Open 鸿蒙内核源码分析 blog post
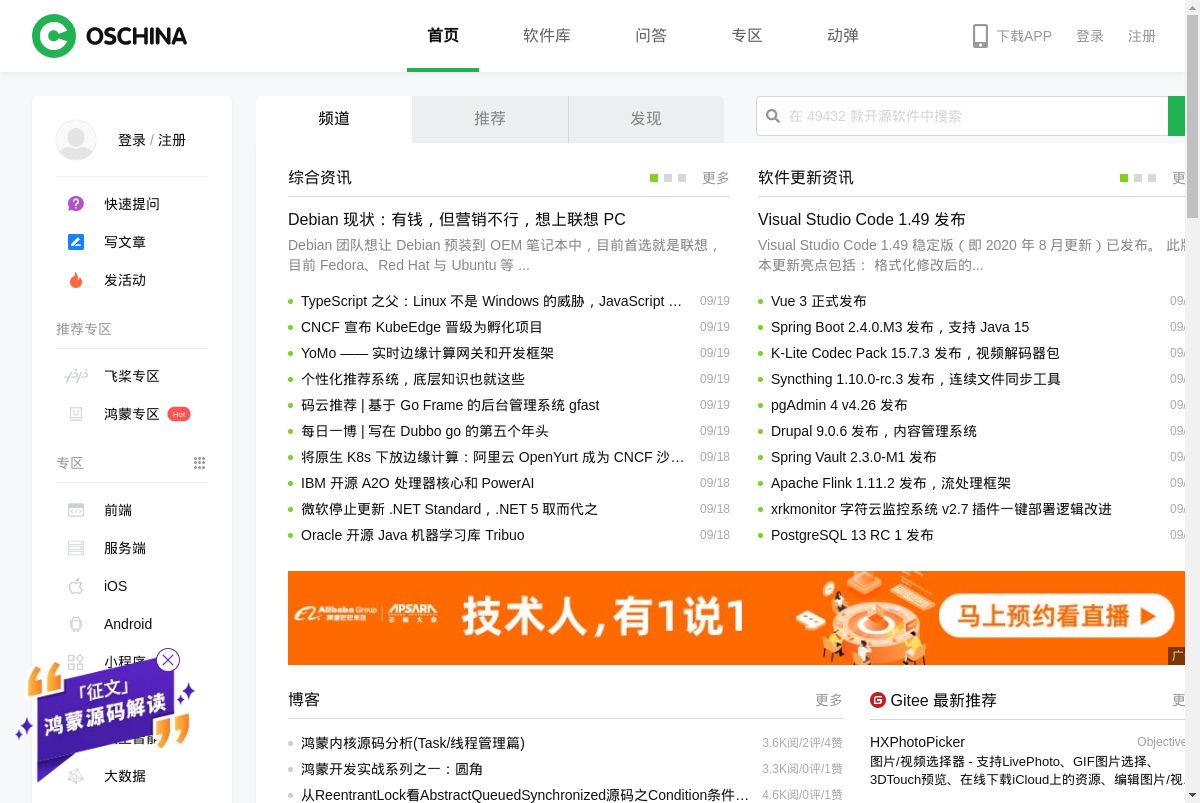Screen dimensions: 1200x803 [413, 743]
